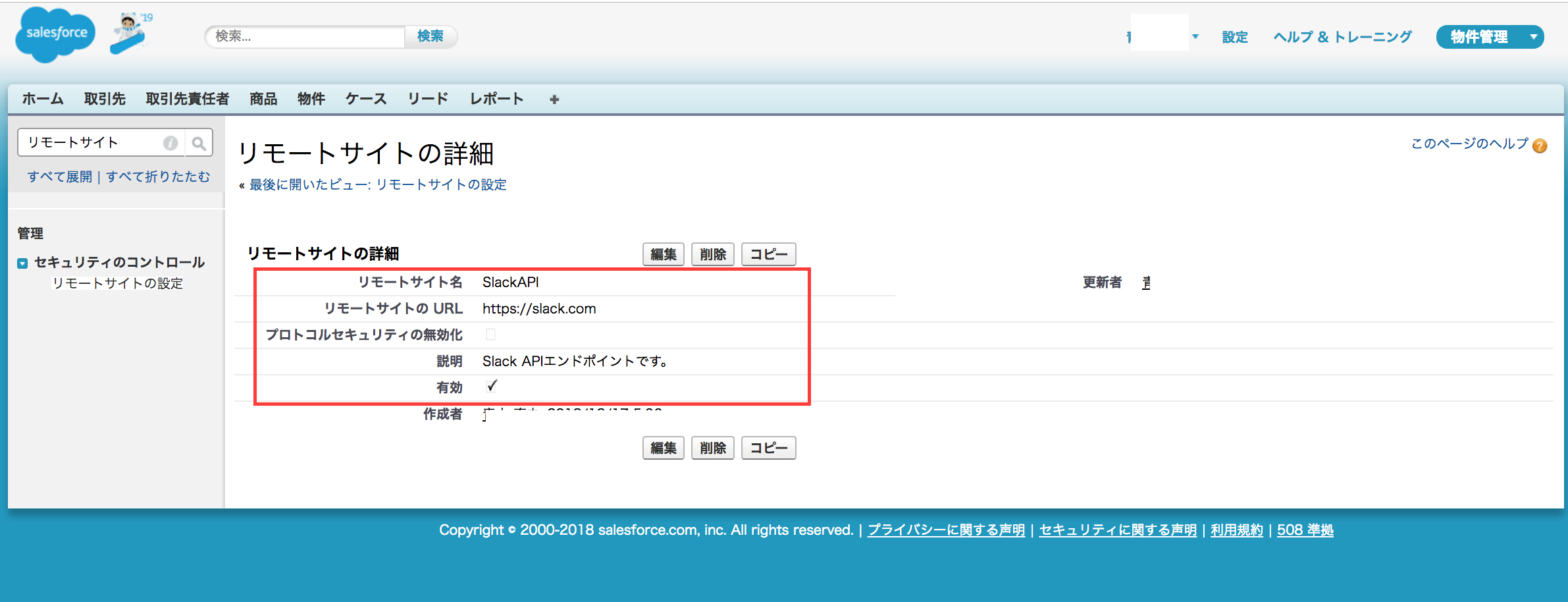Open the plus all-tabs icon
Viewport: 1568px width, 602px height.
tap(554, 99)
